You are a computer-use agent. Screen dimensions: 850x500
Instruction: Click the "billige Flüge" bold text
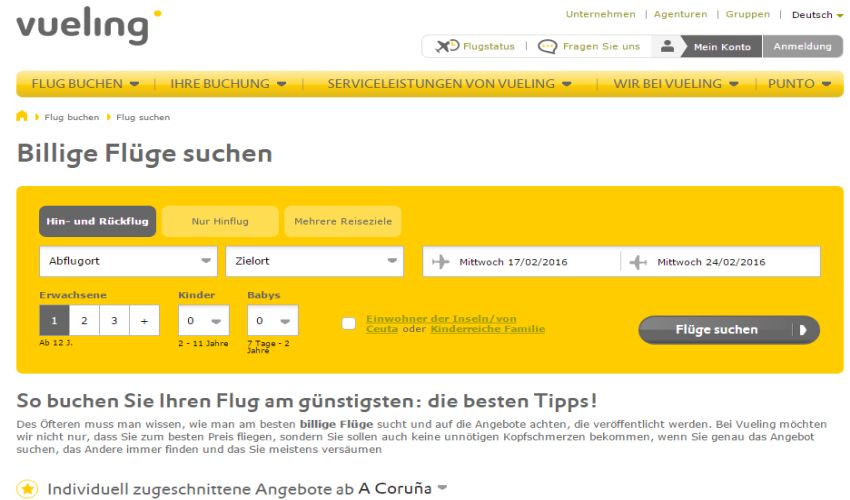tap(337, 424)
